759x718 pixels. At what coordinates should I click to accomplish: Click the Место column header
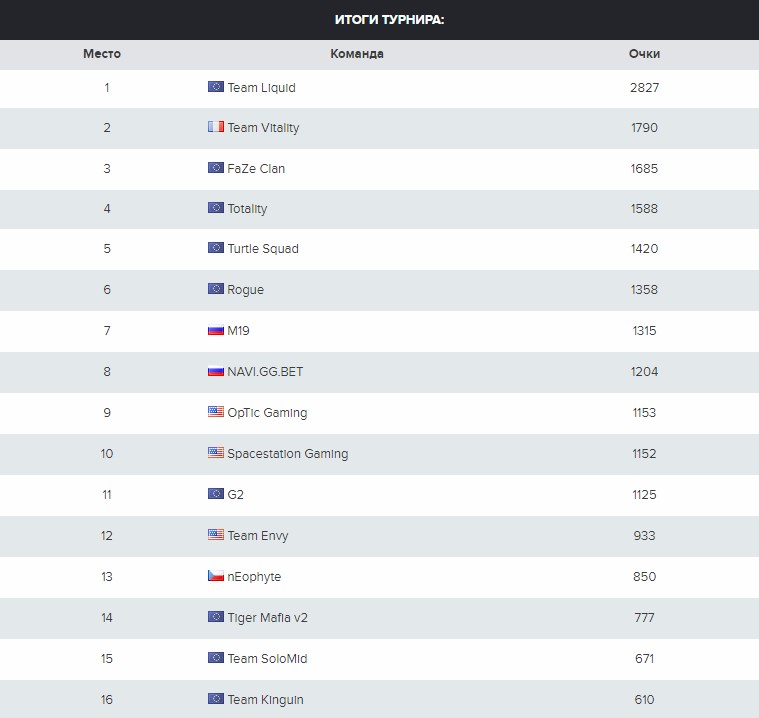pyautogui.click(x=102, y=54)
